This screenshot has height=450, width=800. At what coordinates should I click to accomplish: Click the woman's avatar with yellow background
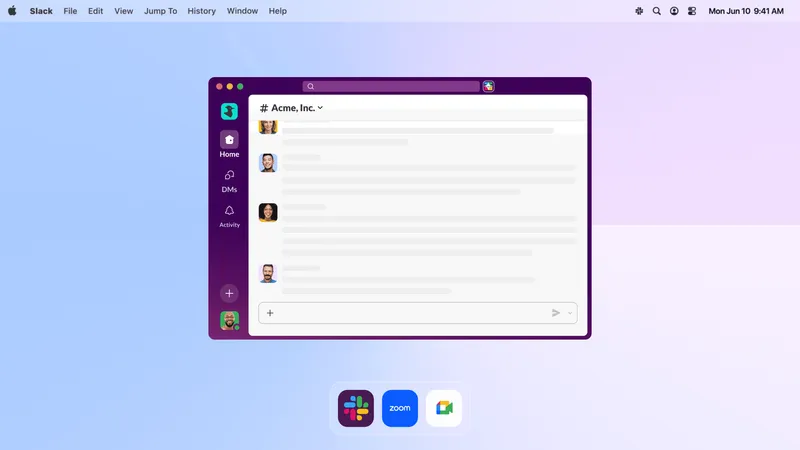(x=268, y=127)
